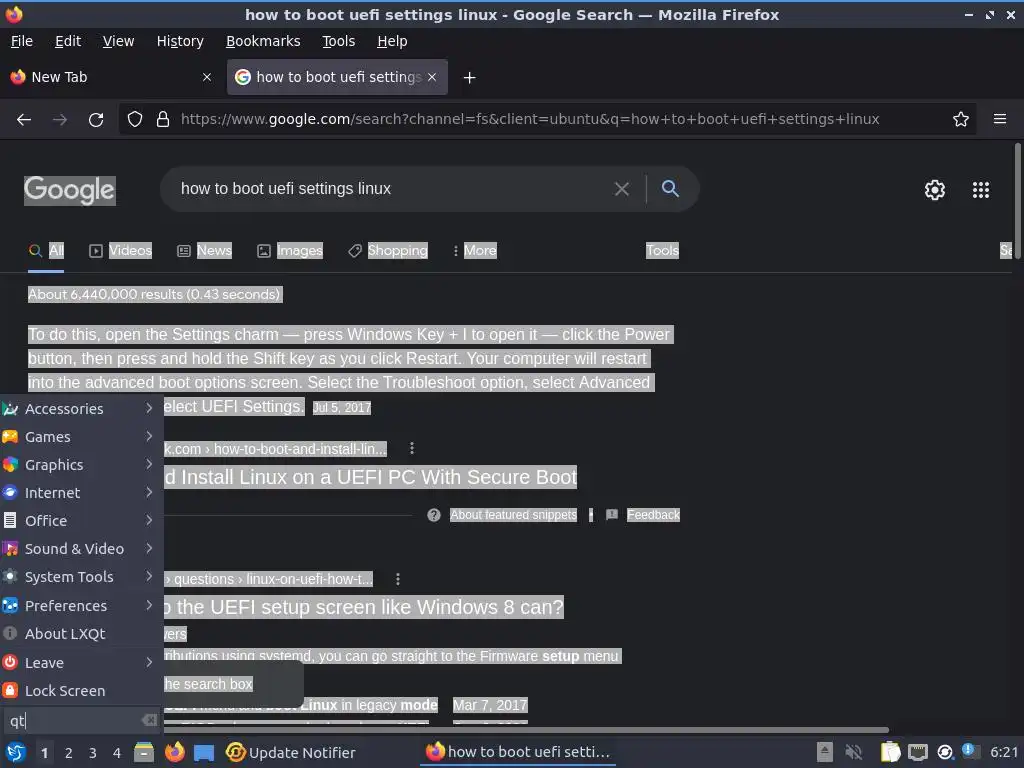Expand the Internet submenu
Image resolution: width=1024 pixels, height=768 pixels.
point(82,492)
